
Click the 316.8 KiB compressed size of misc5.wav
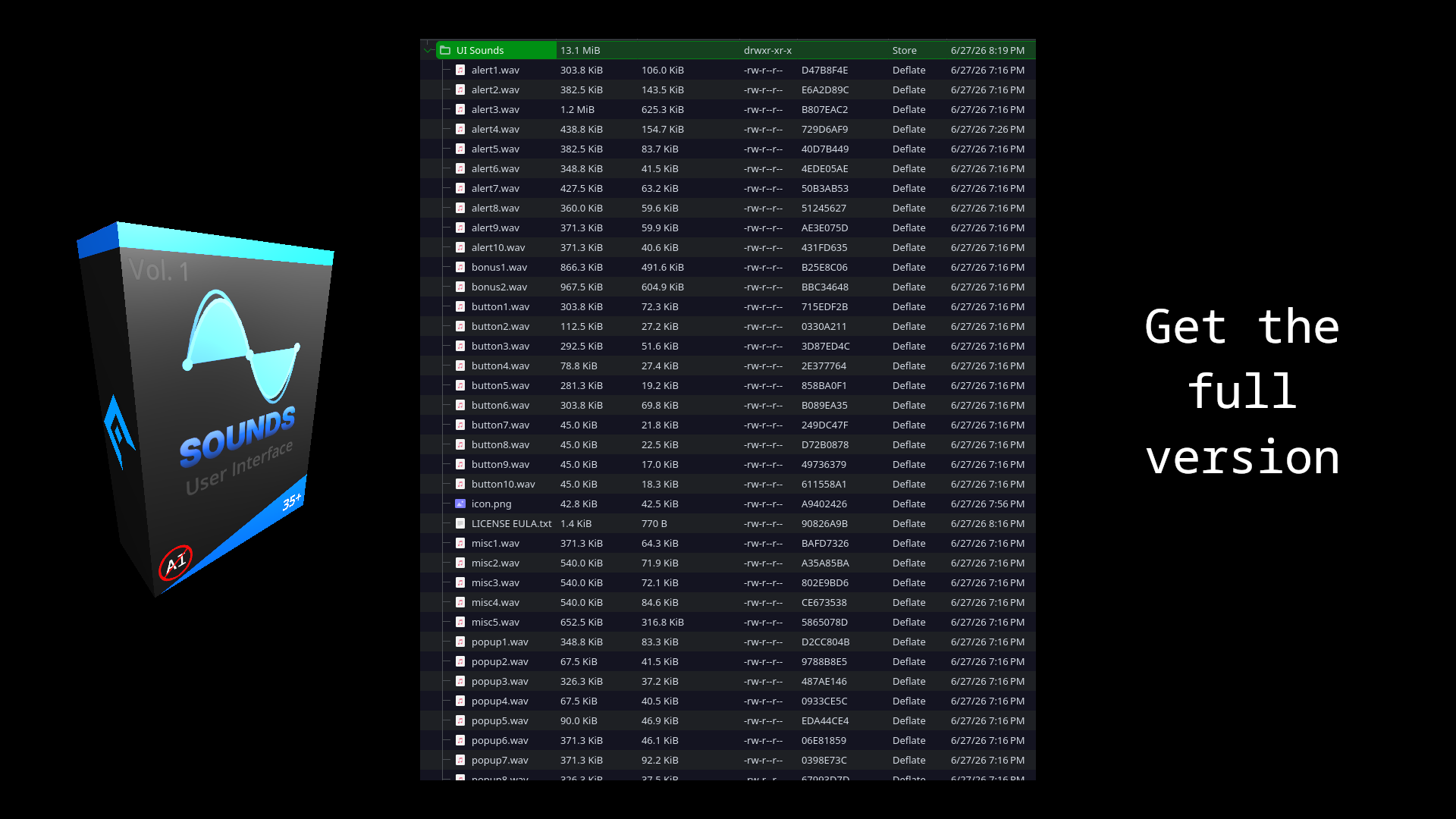663,622
